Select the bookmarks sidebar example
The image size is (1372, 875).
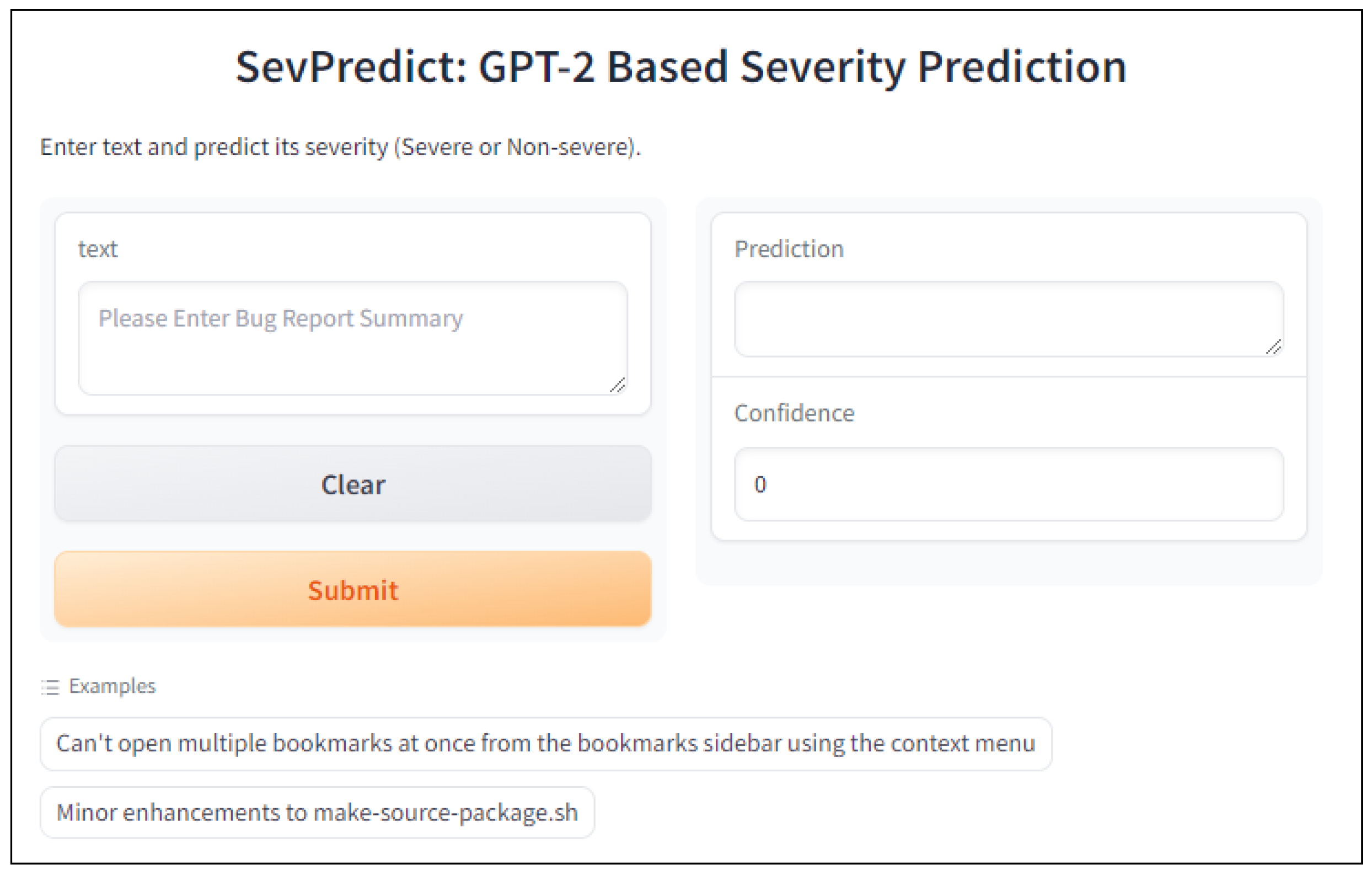pyautogui.click(x=545, y=744)
